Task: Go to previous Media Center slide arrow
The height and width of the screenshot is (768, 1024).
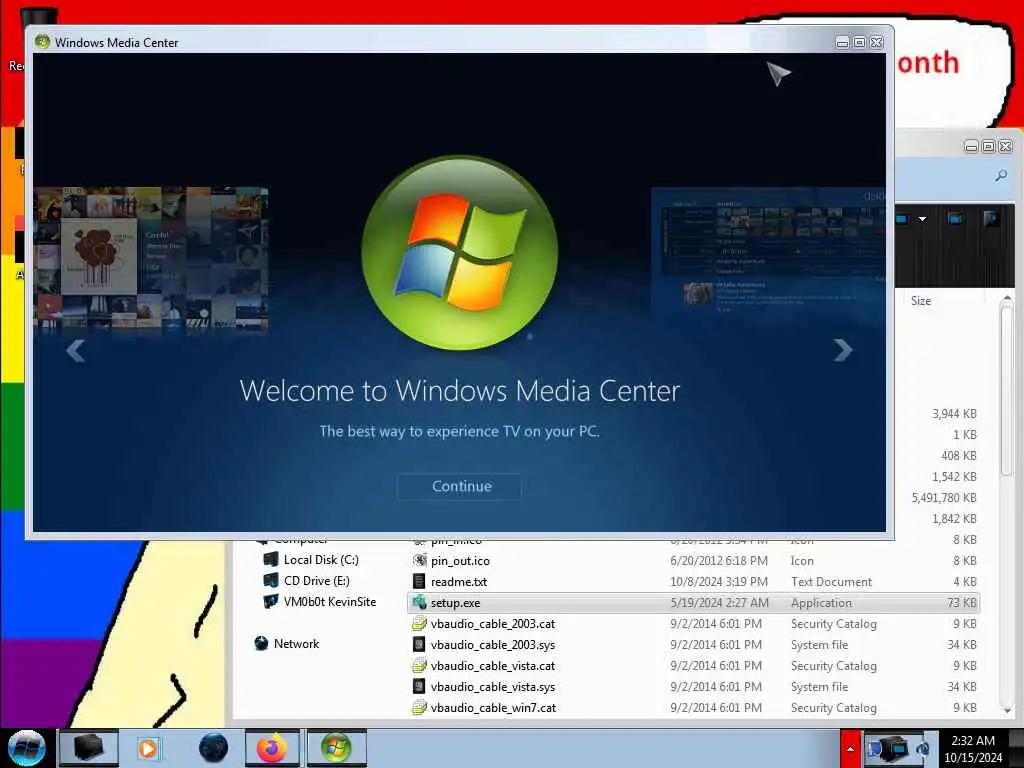Action: click(x=76, y=351)
